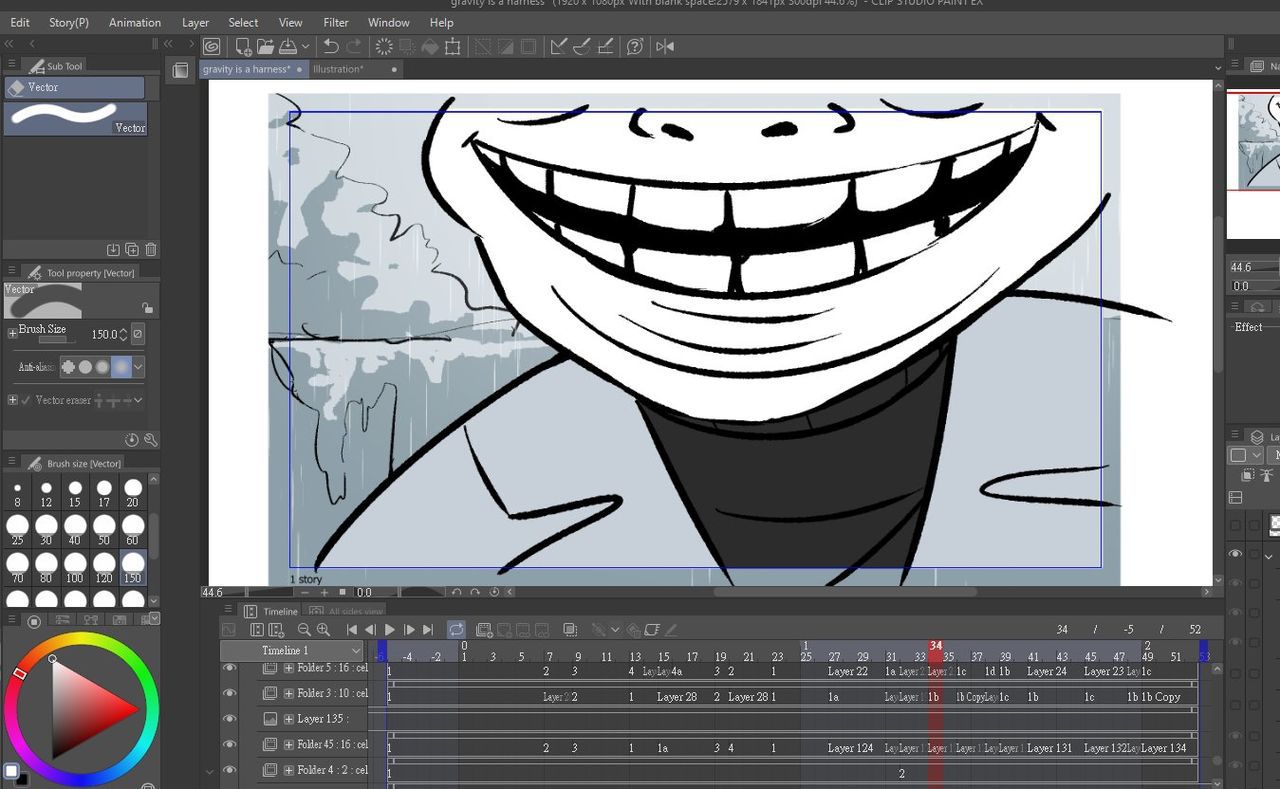Switch to All sides view tab

click(346, 611)
